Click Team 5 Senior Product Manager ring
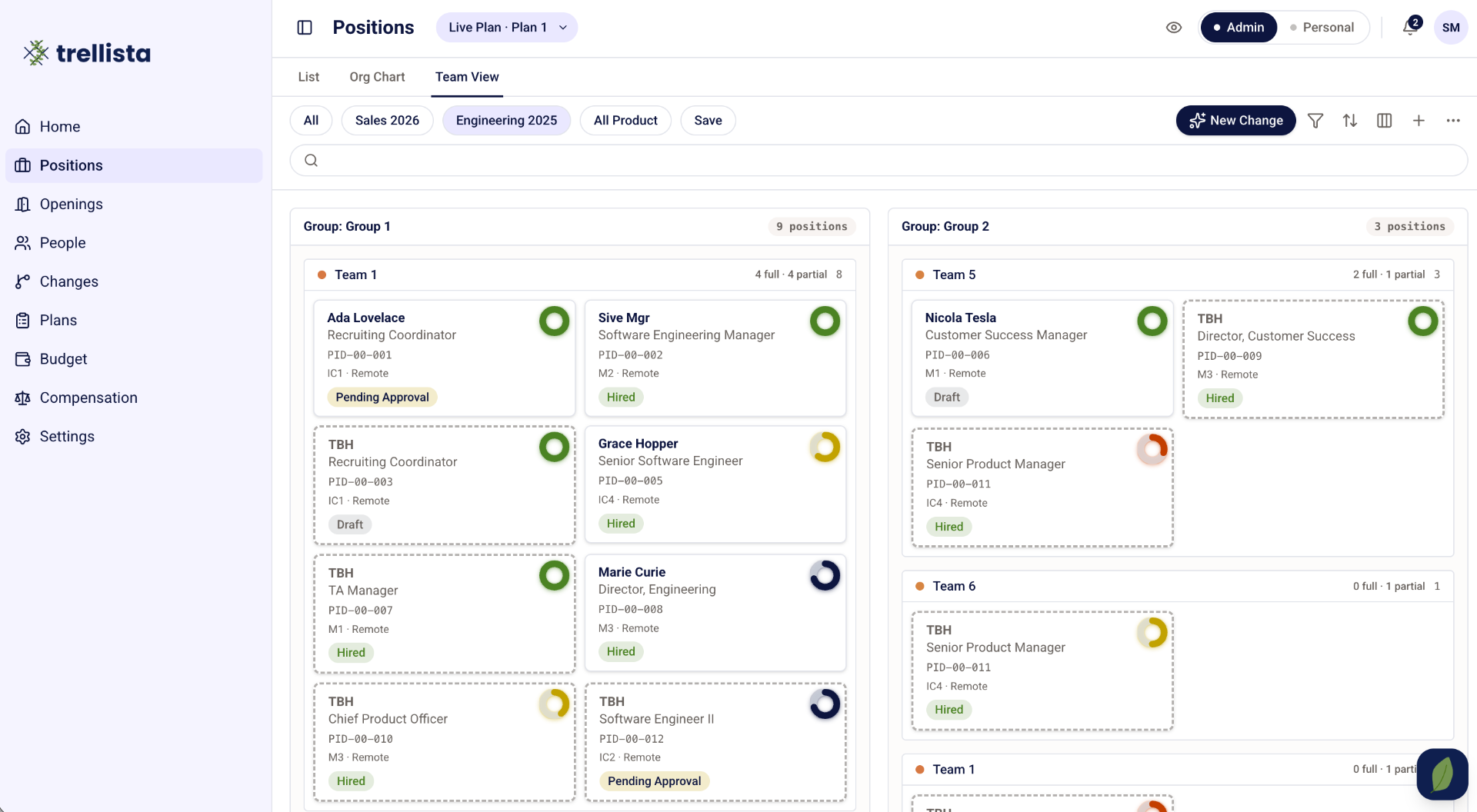Image resolution: width=1477 pixels, height=812 pixels. pos(1152,449)
